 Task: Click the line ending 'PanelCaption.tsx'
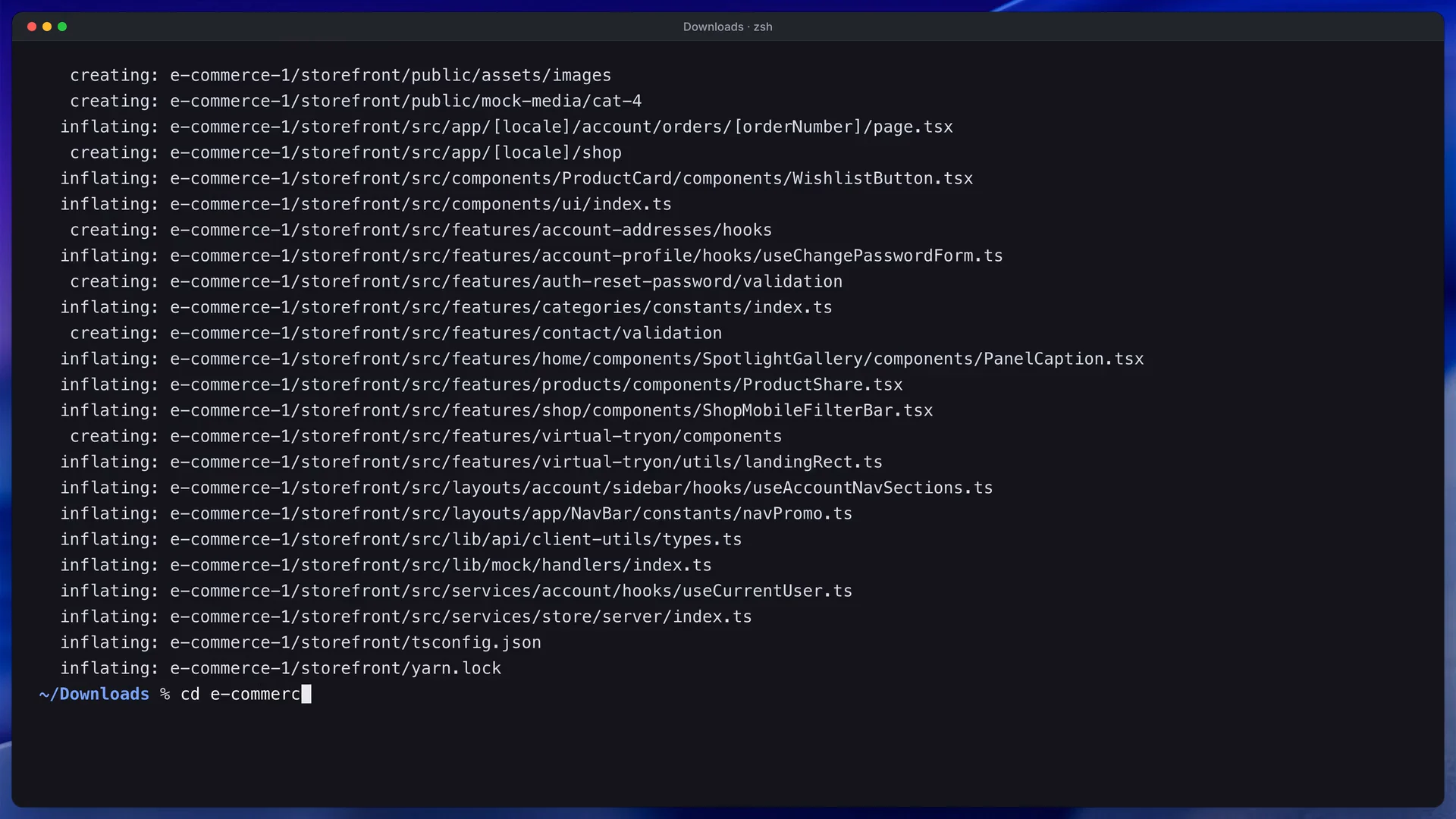tap(602, 359)
